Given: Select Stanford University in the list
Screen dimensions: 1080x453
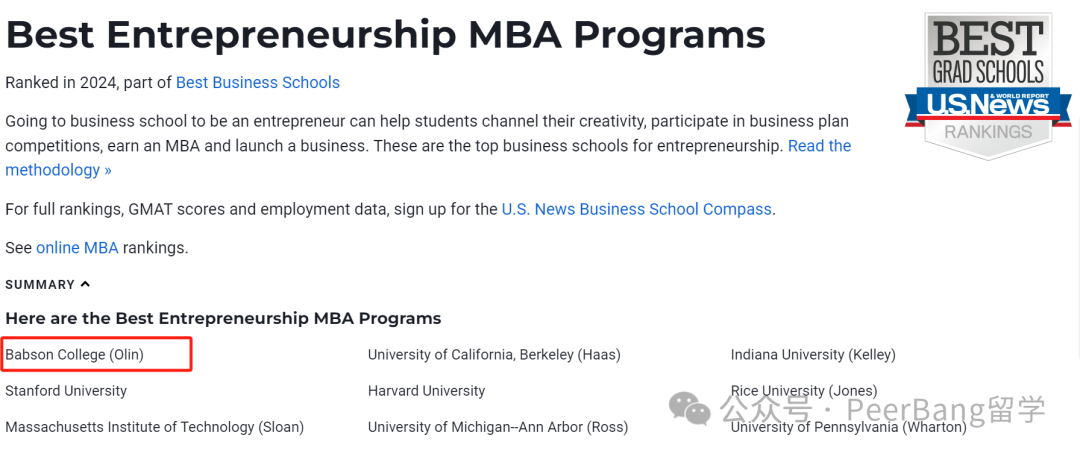Looking at the screenshot, I should pos(66,391).
